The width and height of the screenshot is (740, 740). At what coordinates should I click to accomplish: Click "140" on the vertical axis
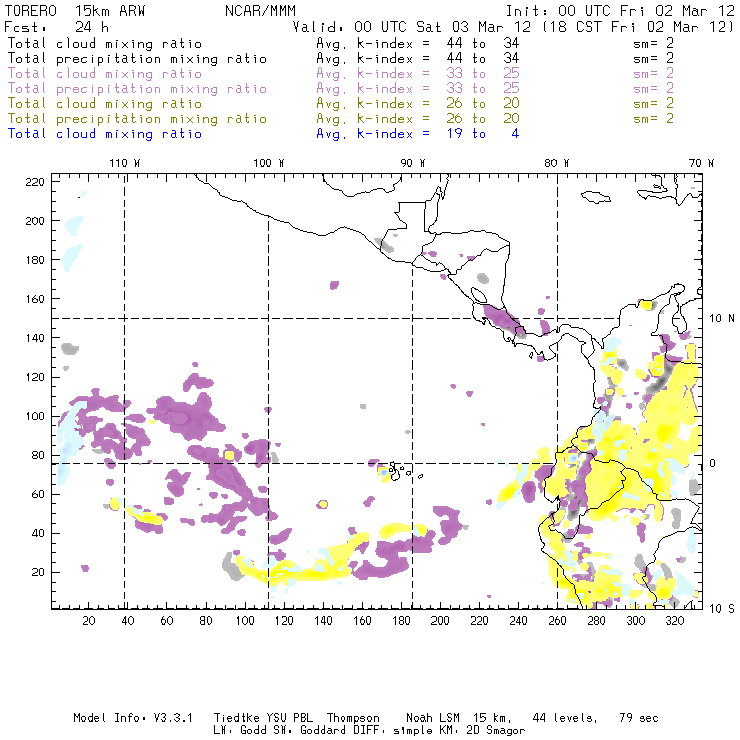click(x=35, y=338)
